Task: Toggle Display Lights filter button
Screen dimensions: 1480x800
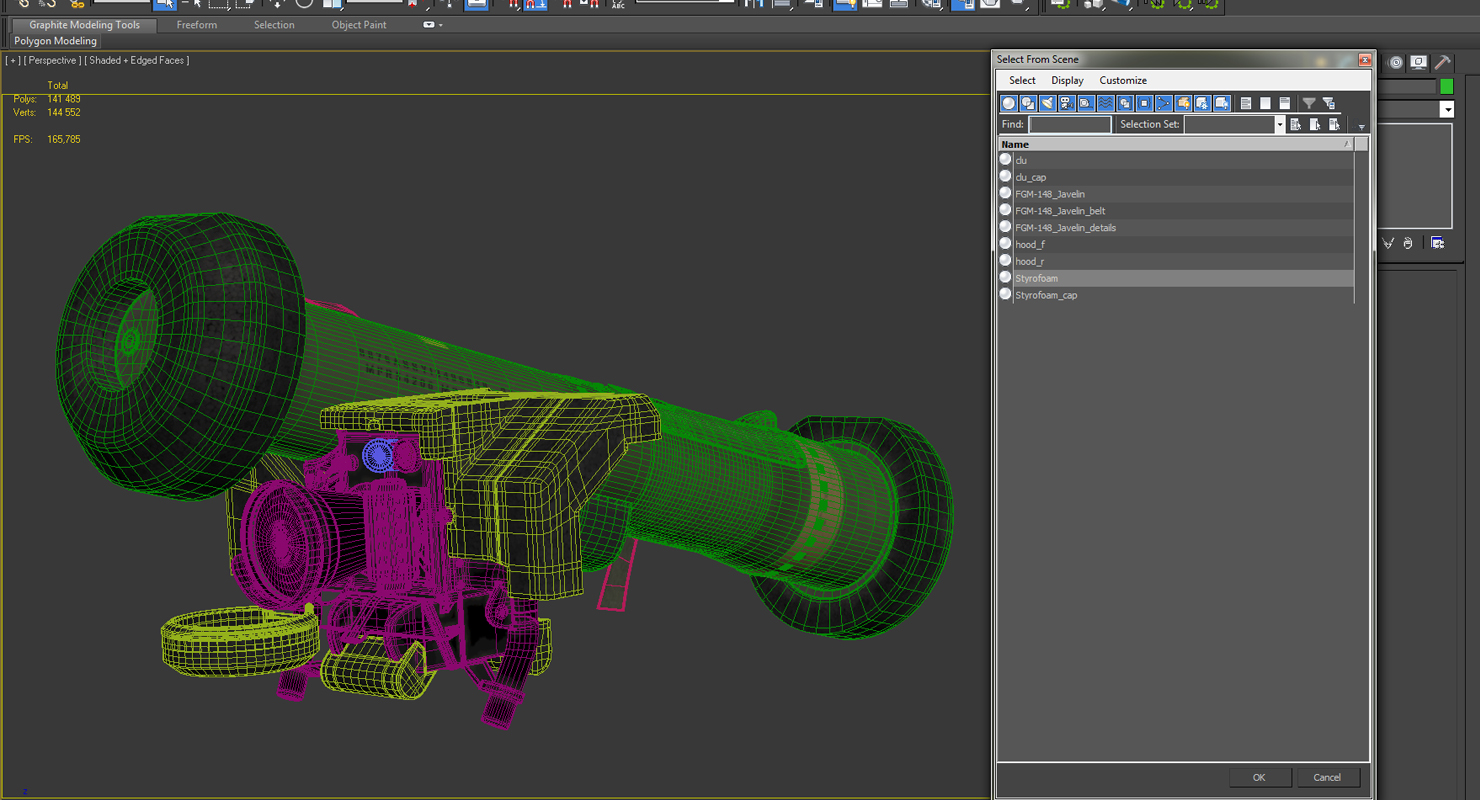Action: tap(1047, 103)
